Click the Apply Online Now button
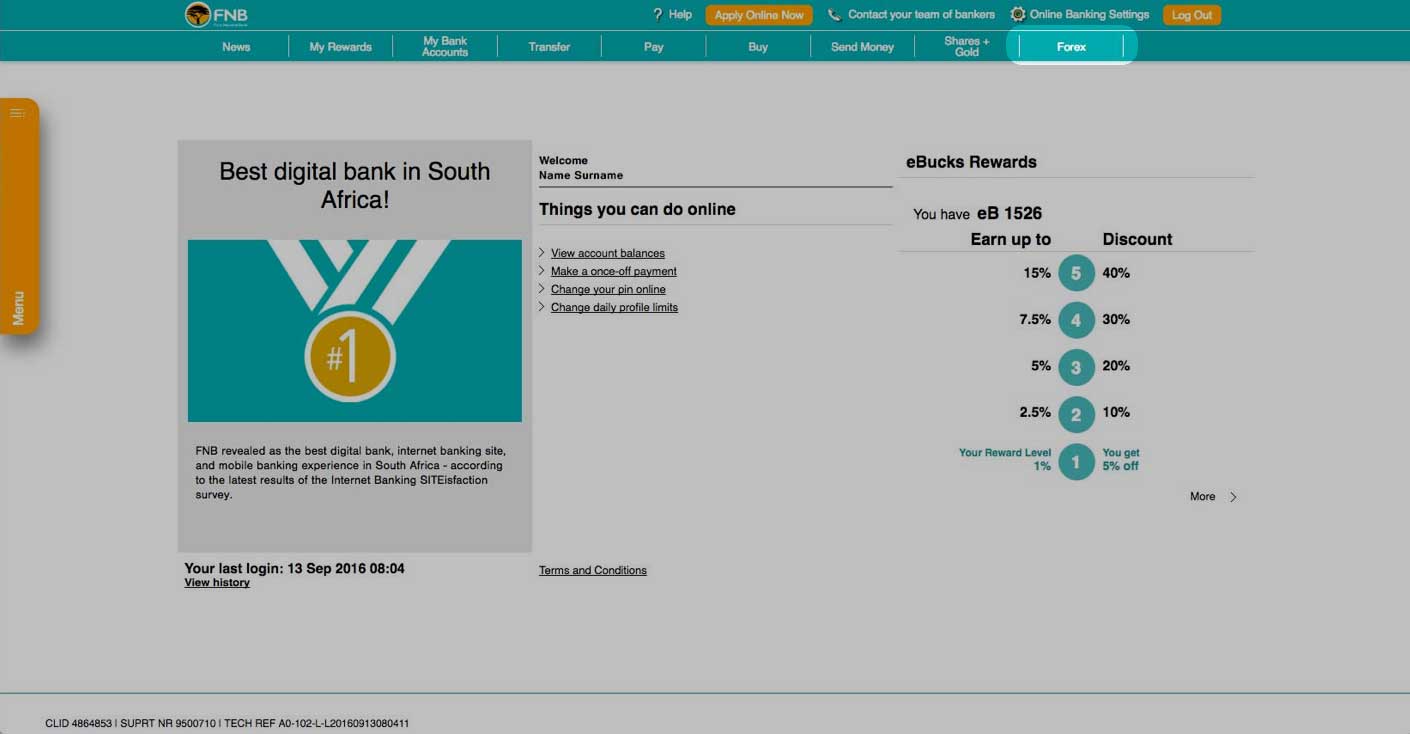 [759, 15]
